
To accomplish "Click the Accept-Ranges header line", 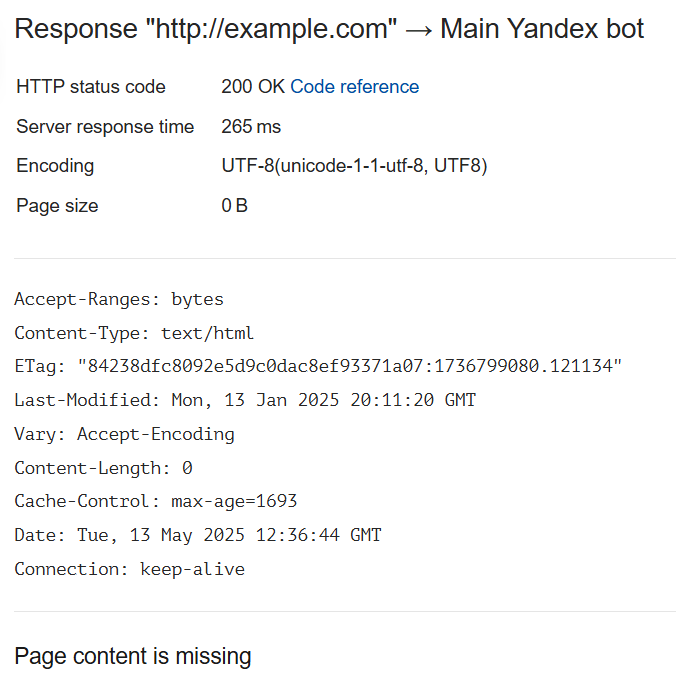I will (x=119, y=299).
